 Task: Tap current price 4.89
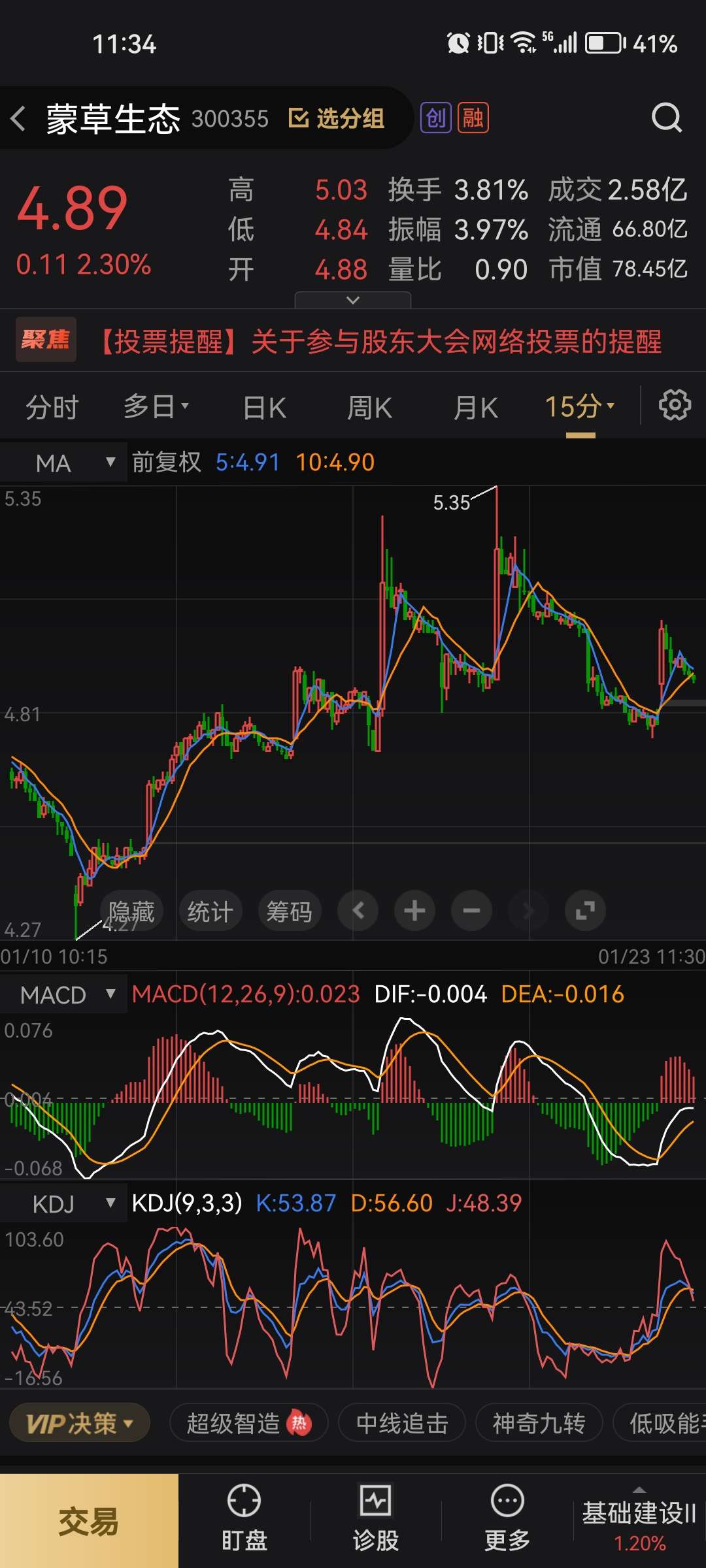(72, 209)
